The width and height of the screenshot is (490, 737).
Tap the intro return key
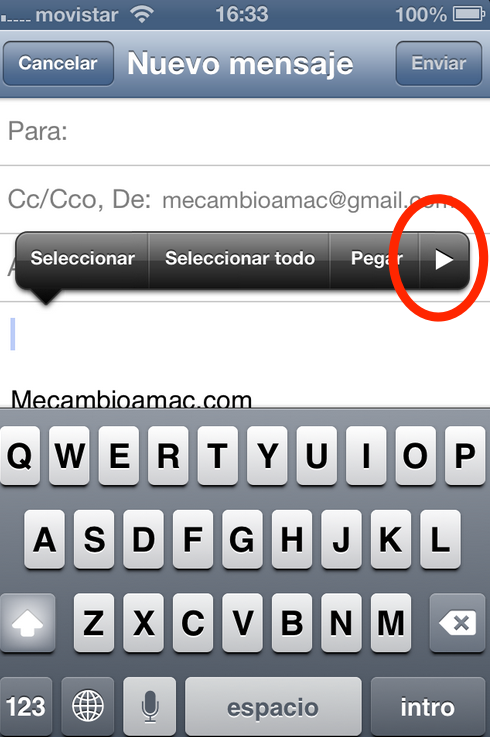tap(427, 706)
